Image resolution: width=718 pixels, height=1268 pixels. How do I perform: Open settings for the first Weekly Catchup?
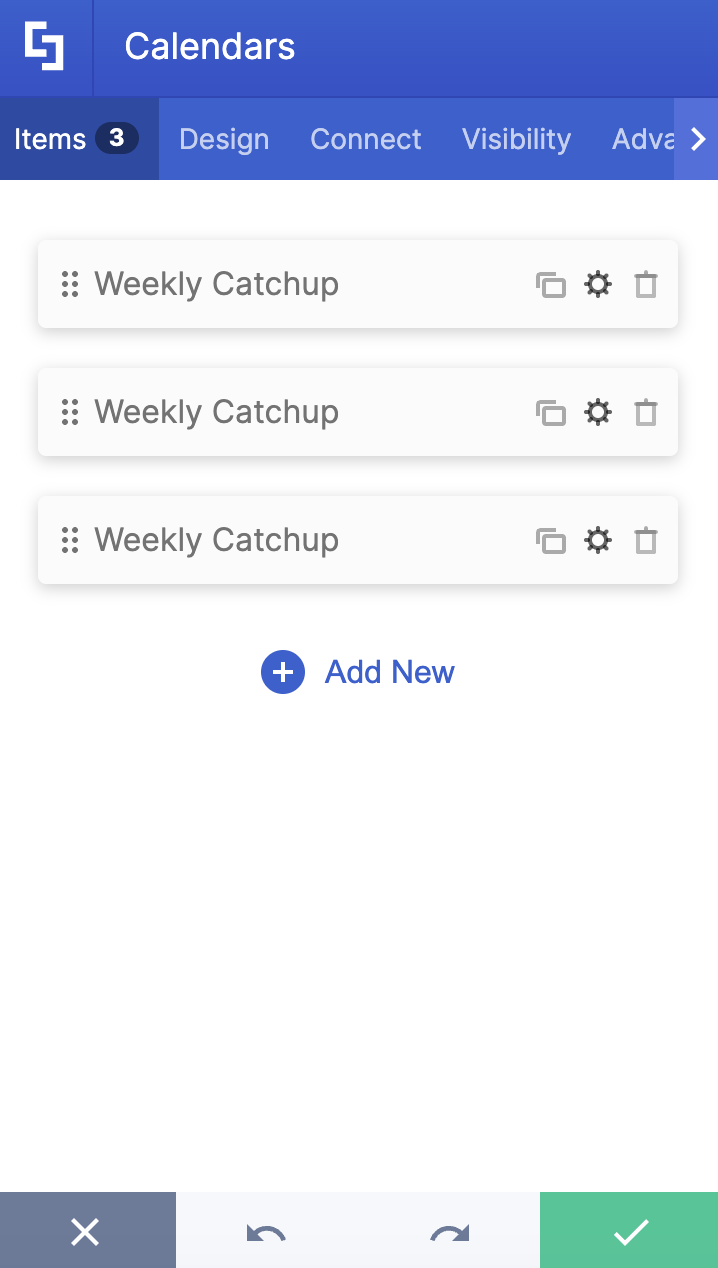pos(598,284)
